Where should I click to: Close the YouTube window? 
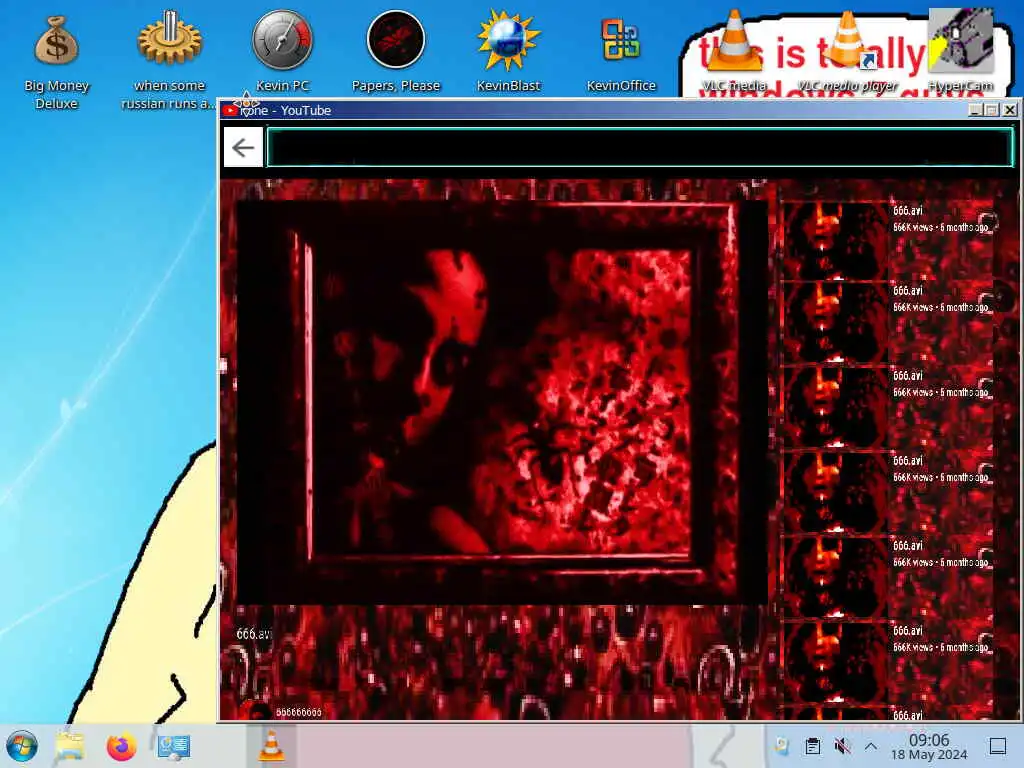(x=1010, y=110)
